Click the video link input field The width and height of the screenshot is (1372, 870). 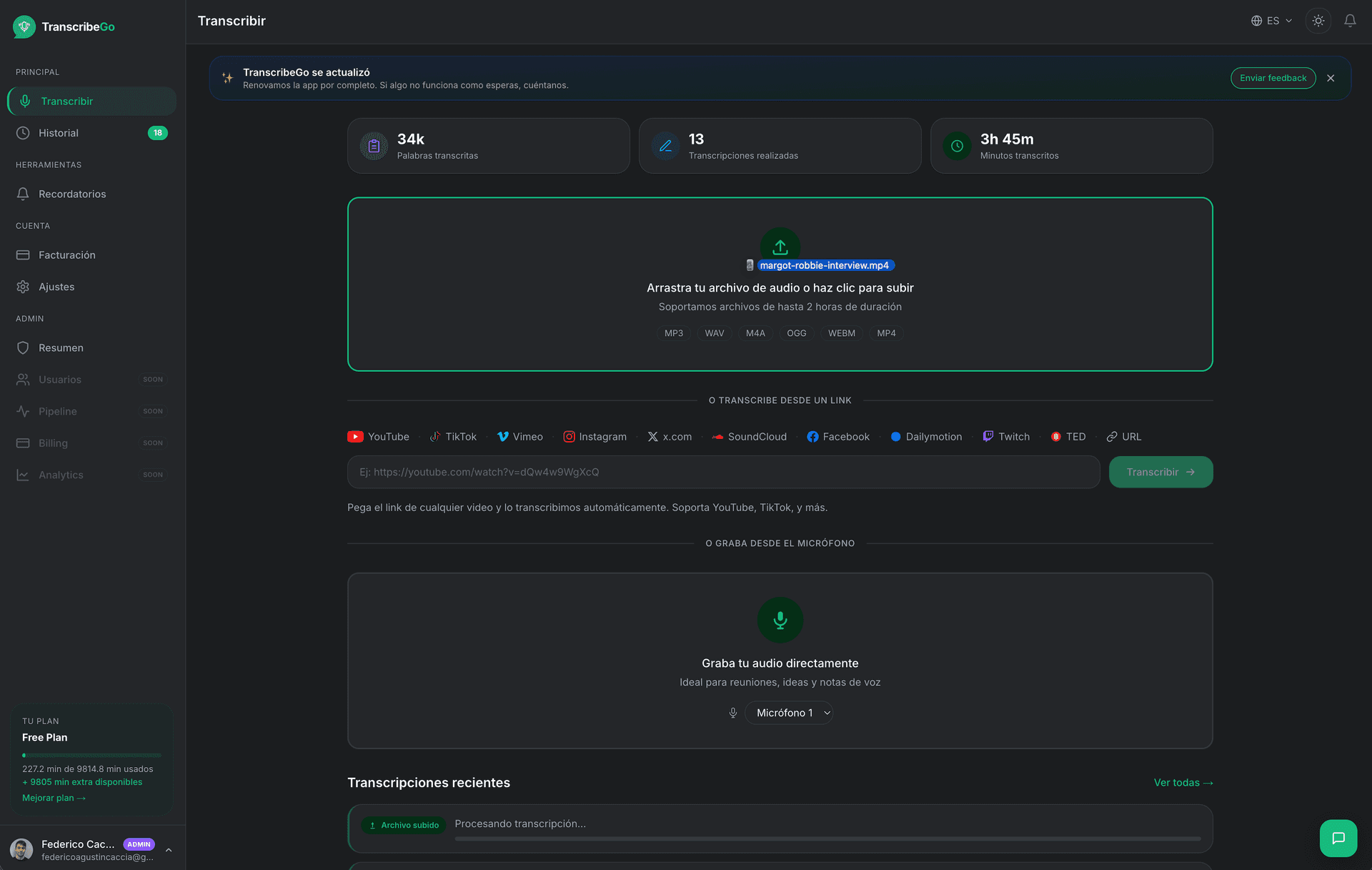(722, 472)
